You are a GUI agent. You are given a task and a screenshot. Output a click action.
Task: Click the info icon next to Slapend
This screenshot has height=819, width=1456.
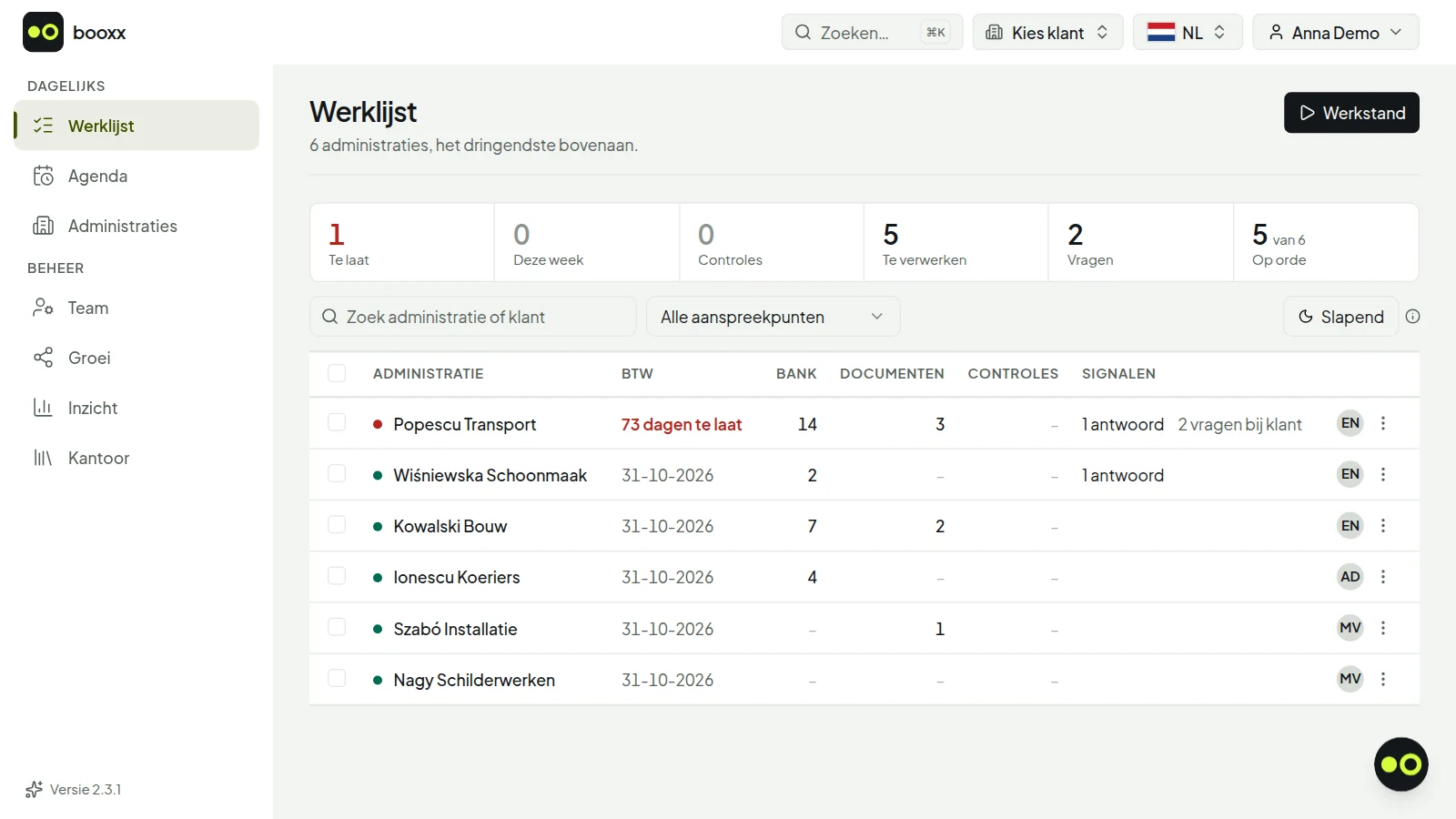coord(1412,317)
